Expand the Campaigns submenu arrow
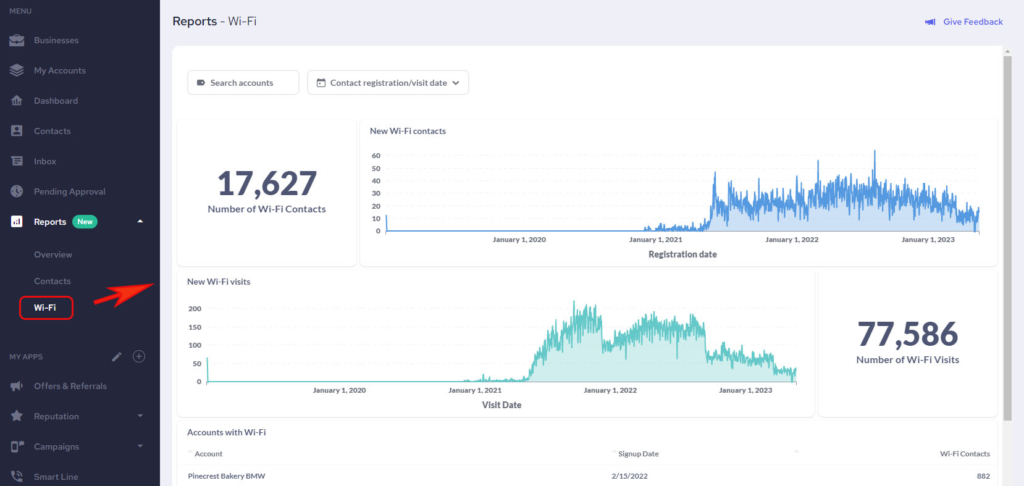This screenshot has width=1024, height=486. point(140,446)
